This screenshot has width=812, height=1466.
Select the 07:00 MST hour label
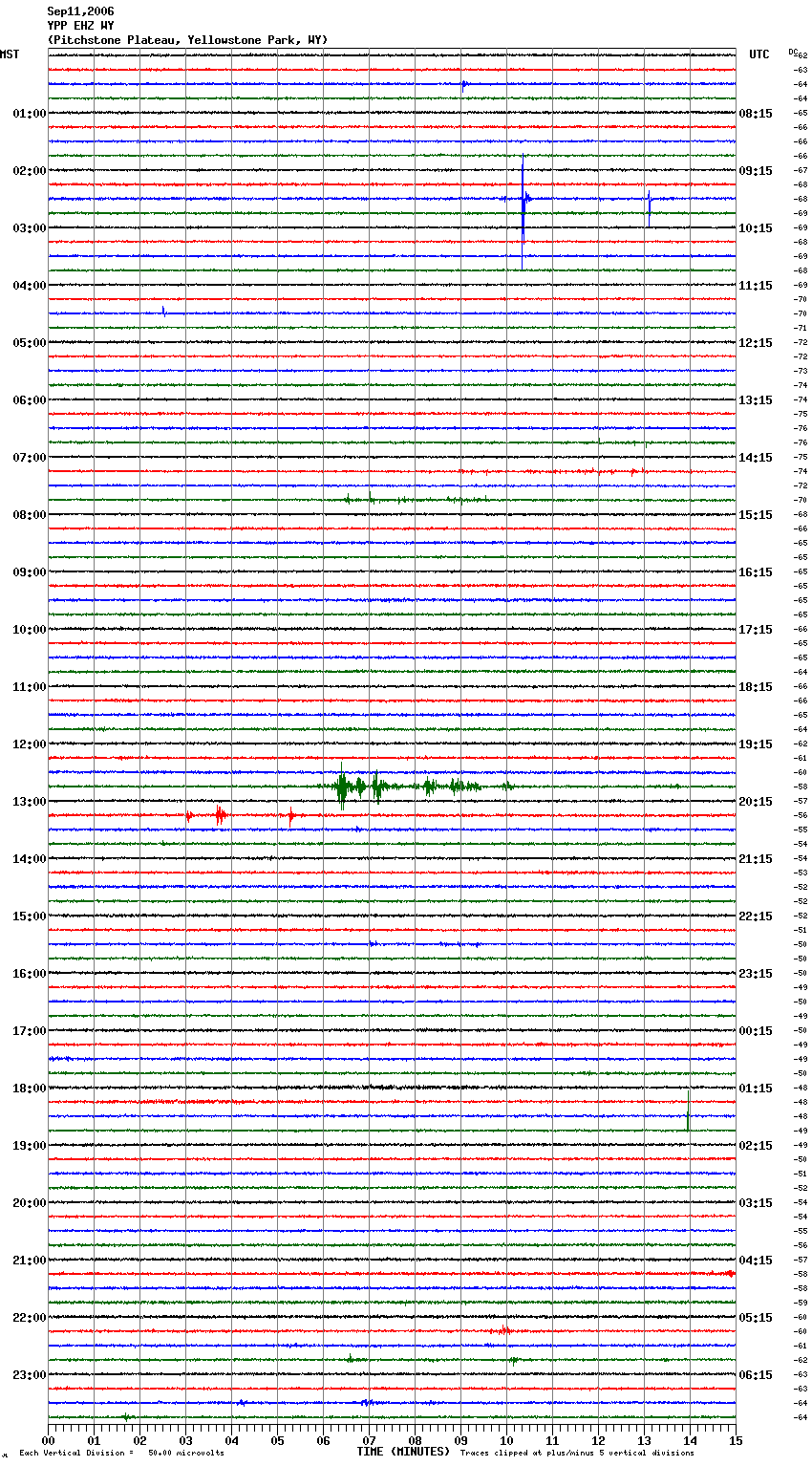pos(30,458)
